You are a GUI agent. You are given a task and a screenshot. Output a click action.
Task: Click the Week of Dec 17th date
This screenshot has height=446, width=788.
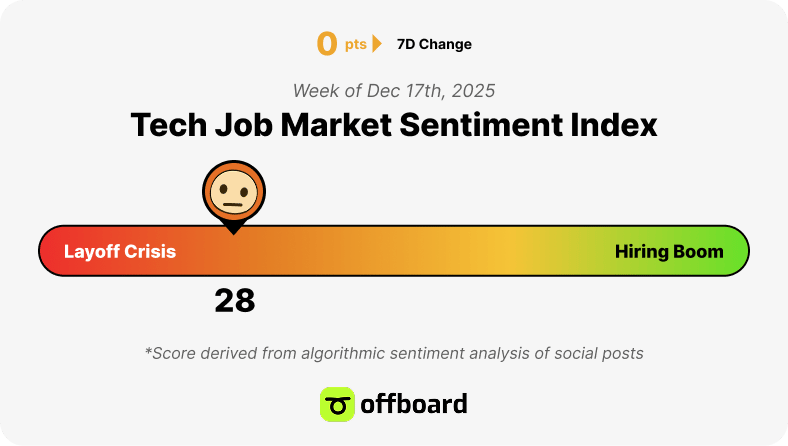coord(394,91)
